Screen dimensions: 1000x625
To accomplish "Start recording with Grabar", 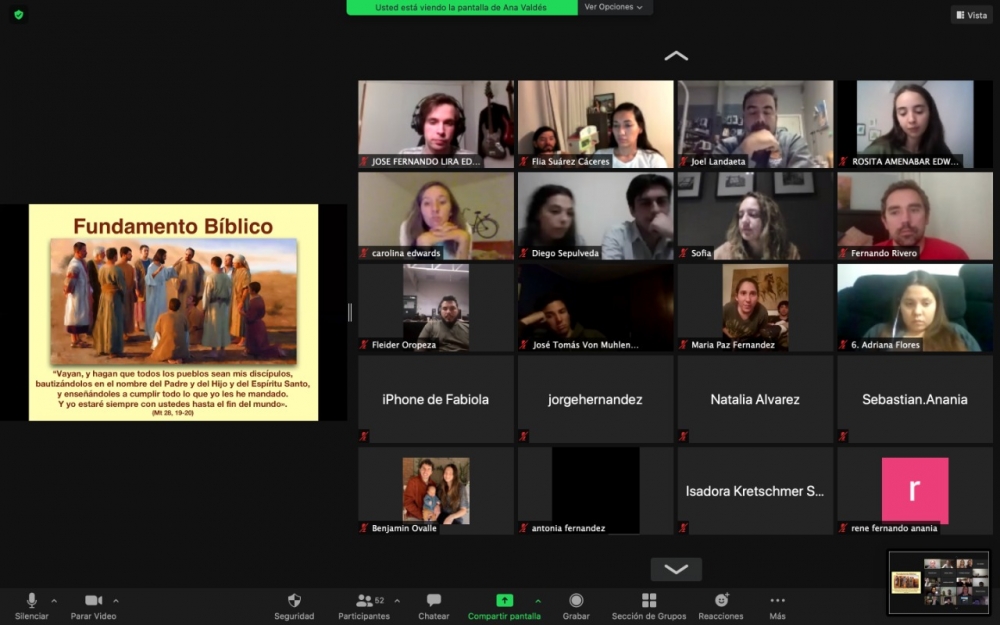I will coord(576,601).
